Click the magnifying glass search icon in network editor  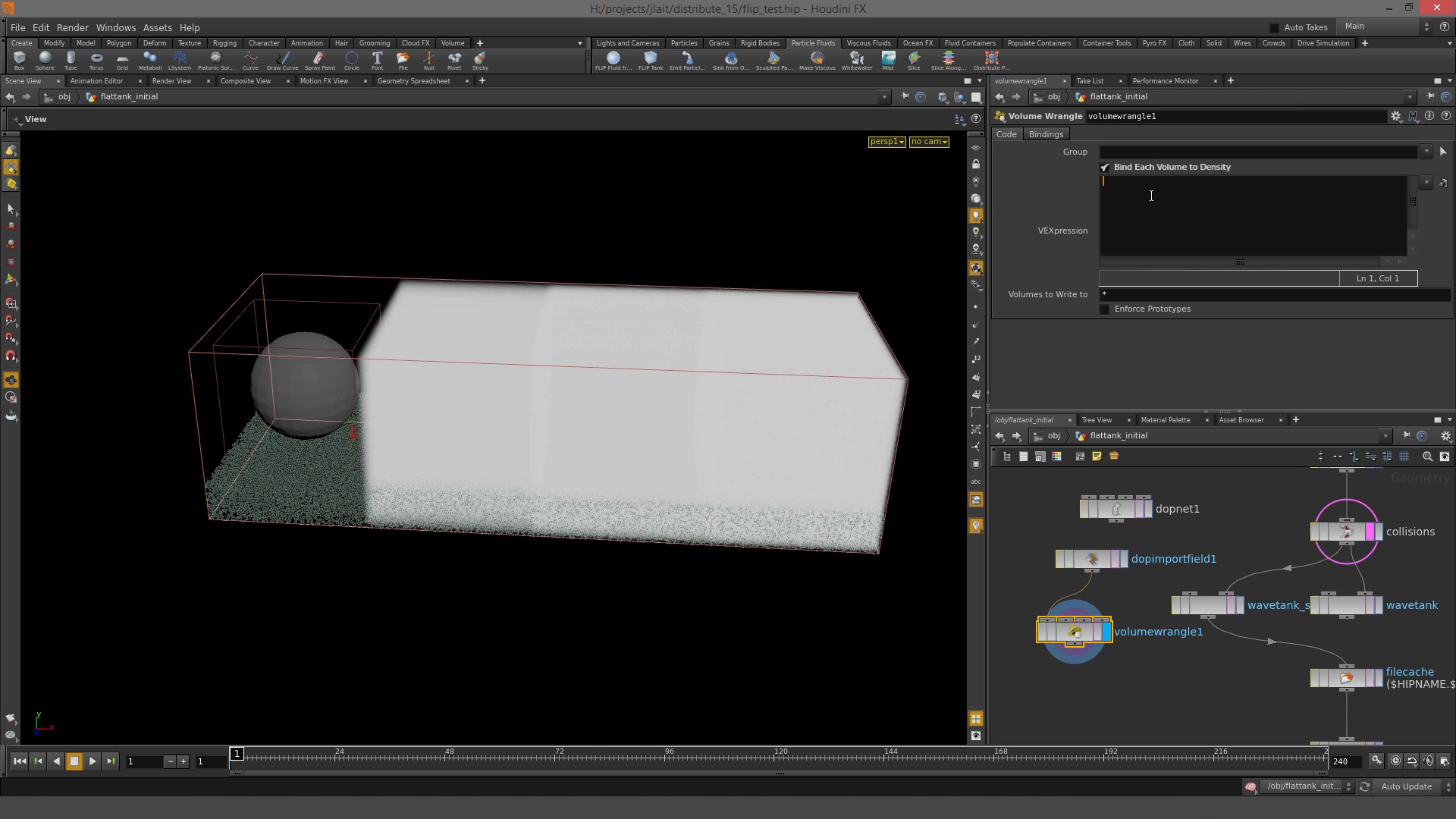pos(1426,457)
